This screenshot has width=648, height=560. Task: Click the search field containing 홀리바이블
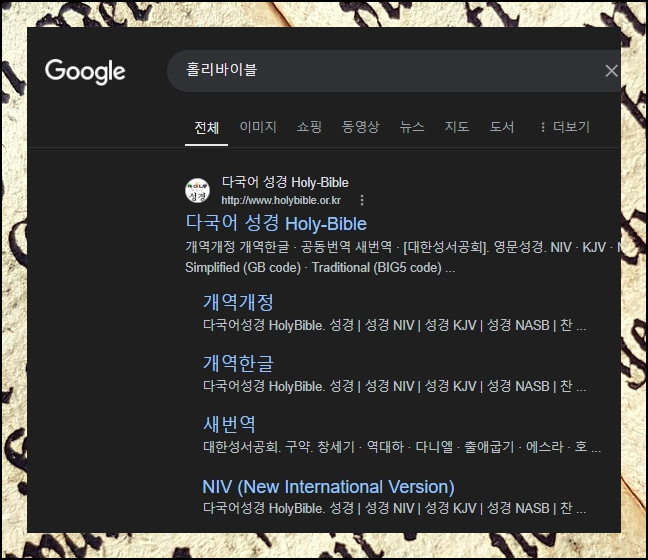[393, 71]
